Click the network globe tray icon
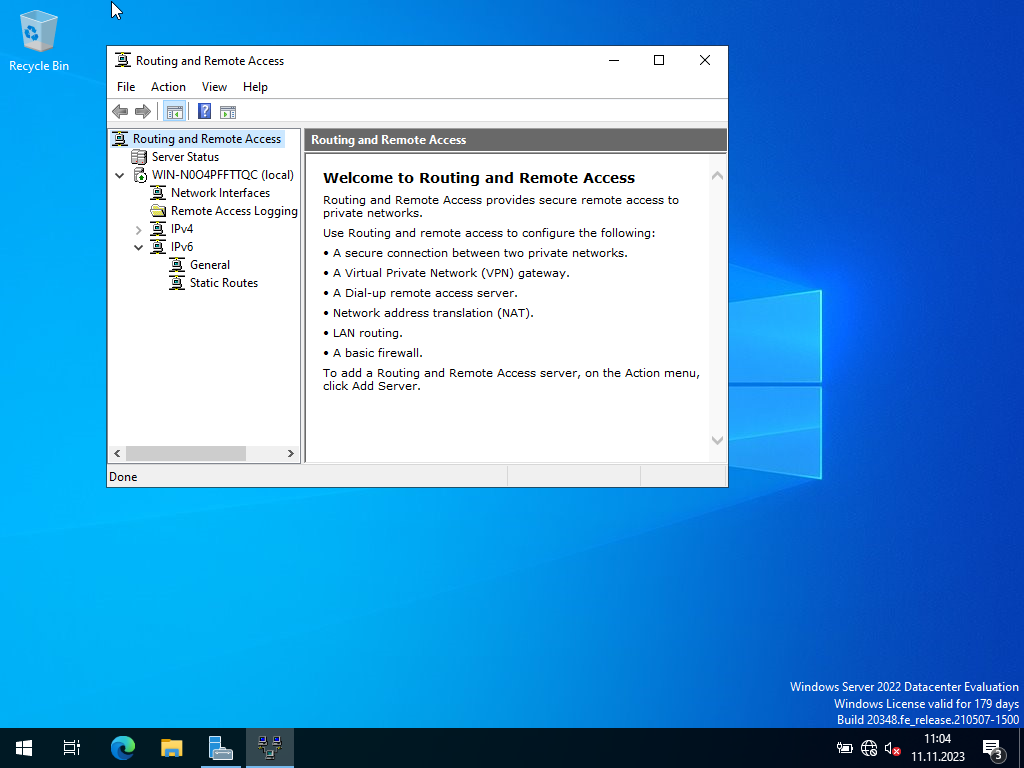Screen dimensions: 1024x768 point(869,748)
